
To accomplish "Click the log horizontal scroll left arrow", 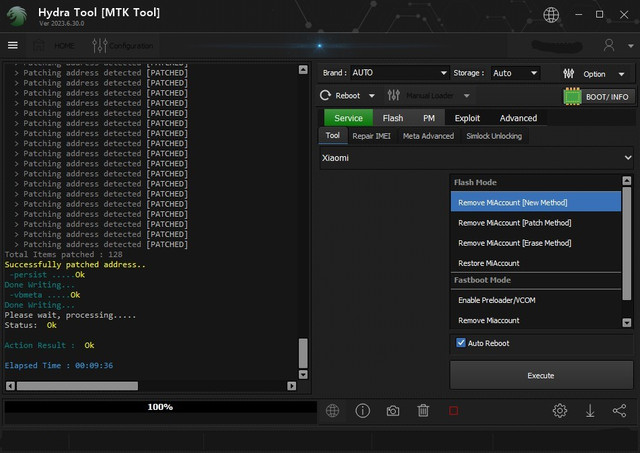I will tap(11, 386).
